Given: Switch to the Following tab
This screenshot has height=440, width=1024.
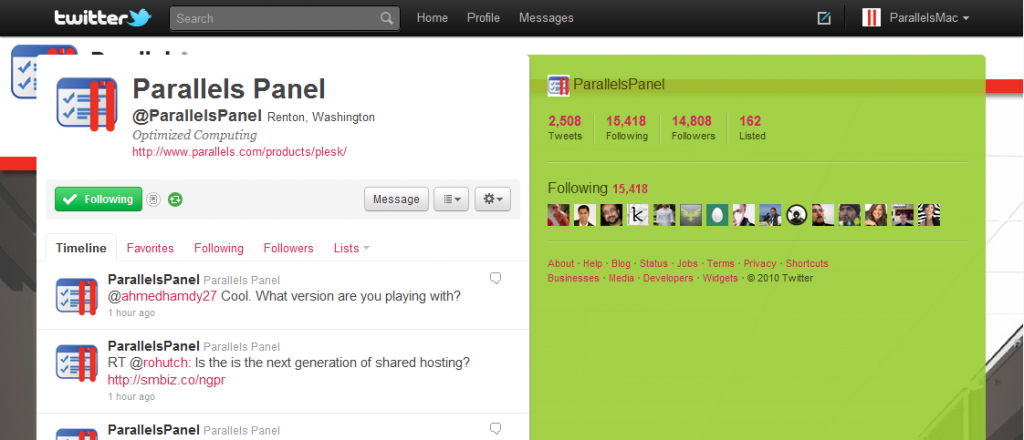Looking at the screenshot, I should point(219,248).
